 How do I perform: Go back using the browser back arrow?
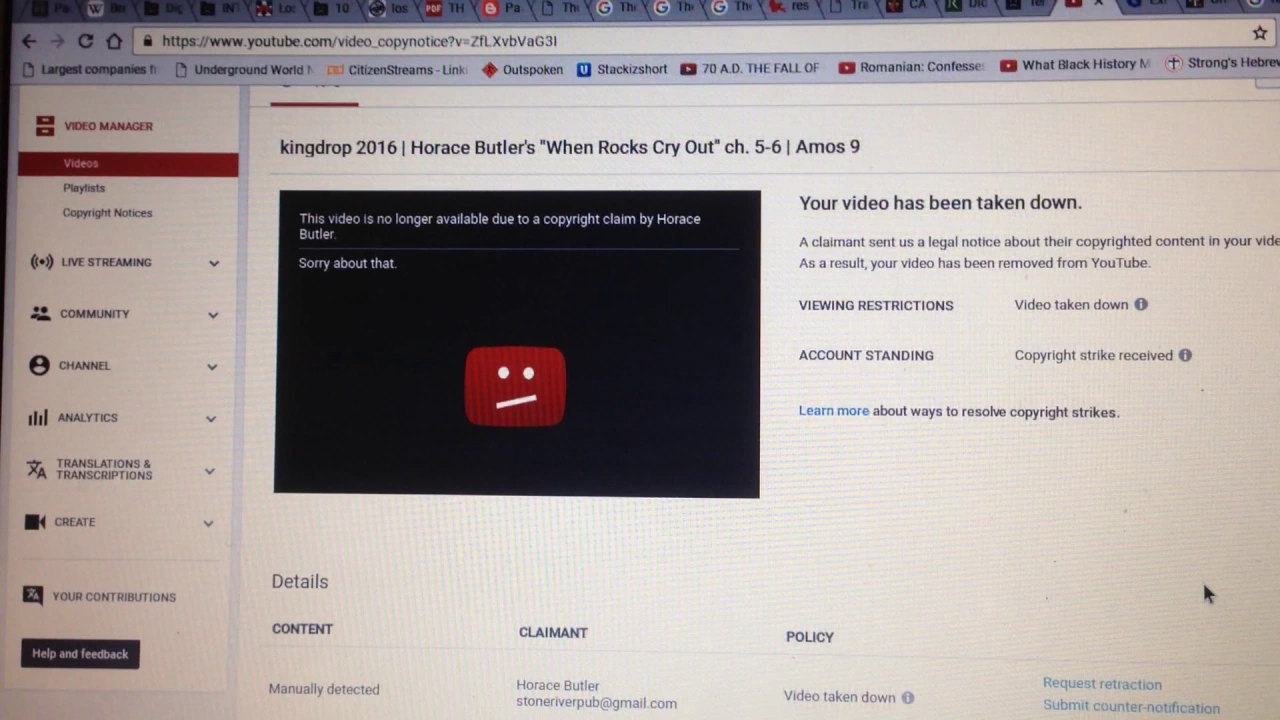28,41
